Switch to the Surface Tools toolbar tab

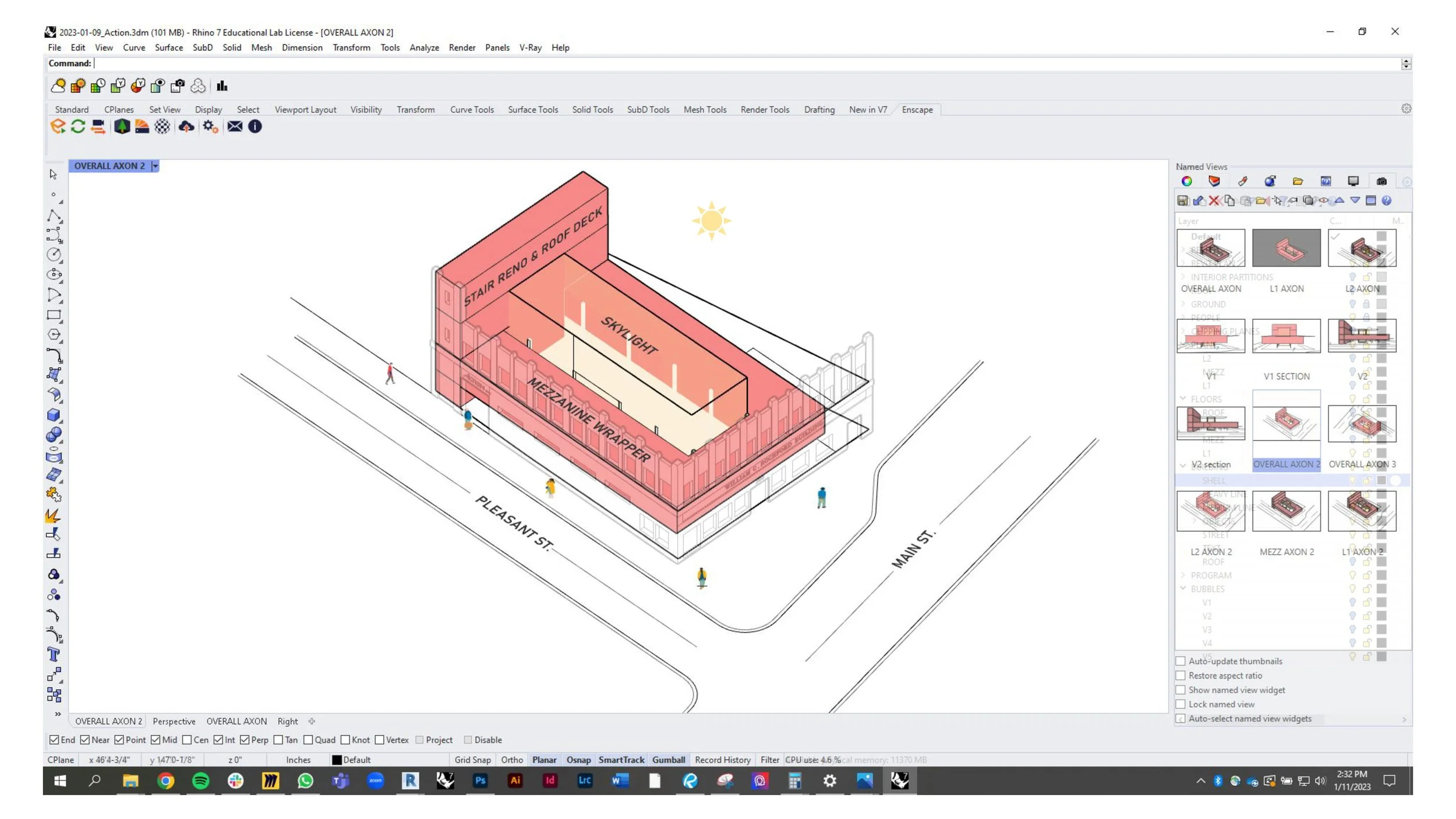[532, 110]
